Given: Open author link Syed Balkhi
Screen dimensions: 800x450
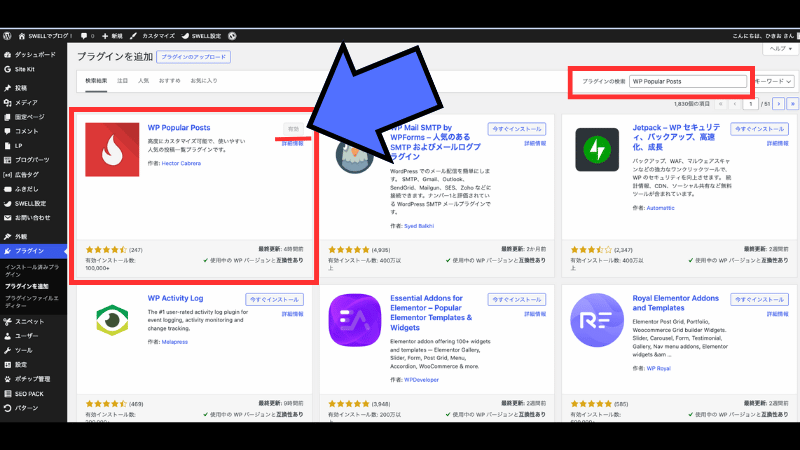Looking at the screenshot, I should click(419, 226).
